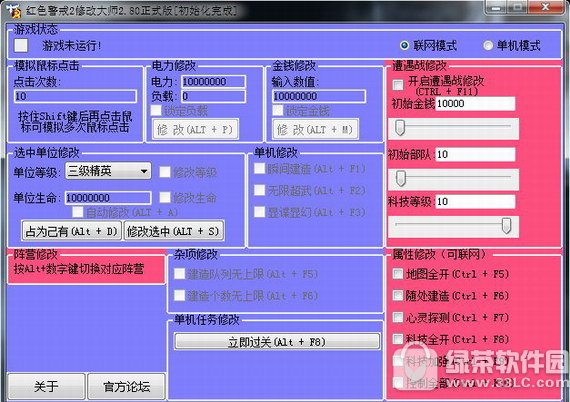This screenshot has width=570, height=402.
Task: Enable 随处建造 (Ctrl + F6) checkbox
Action: 398,296
